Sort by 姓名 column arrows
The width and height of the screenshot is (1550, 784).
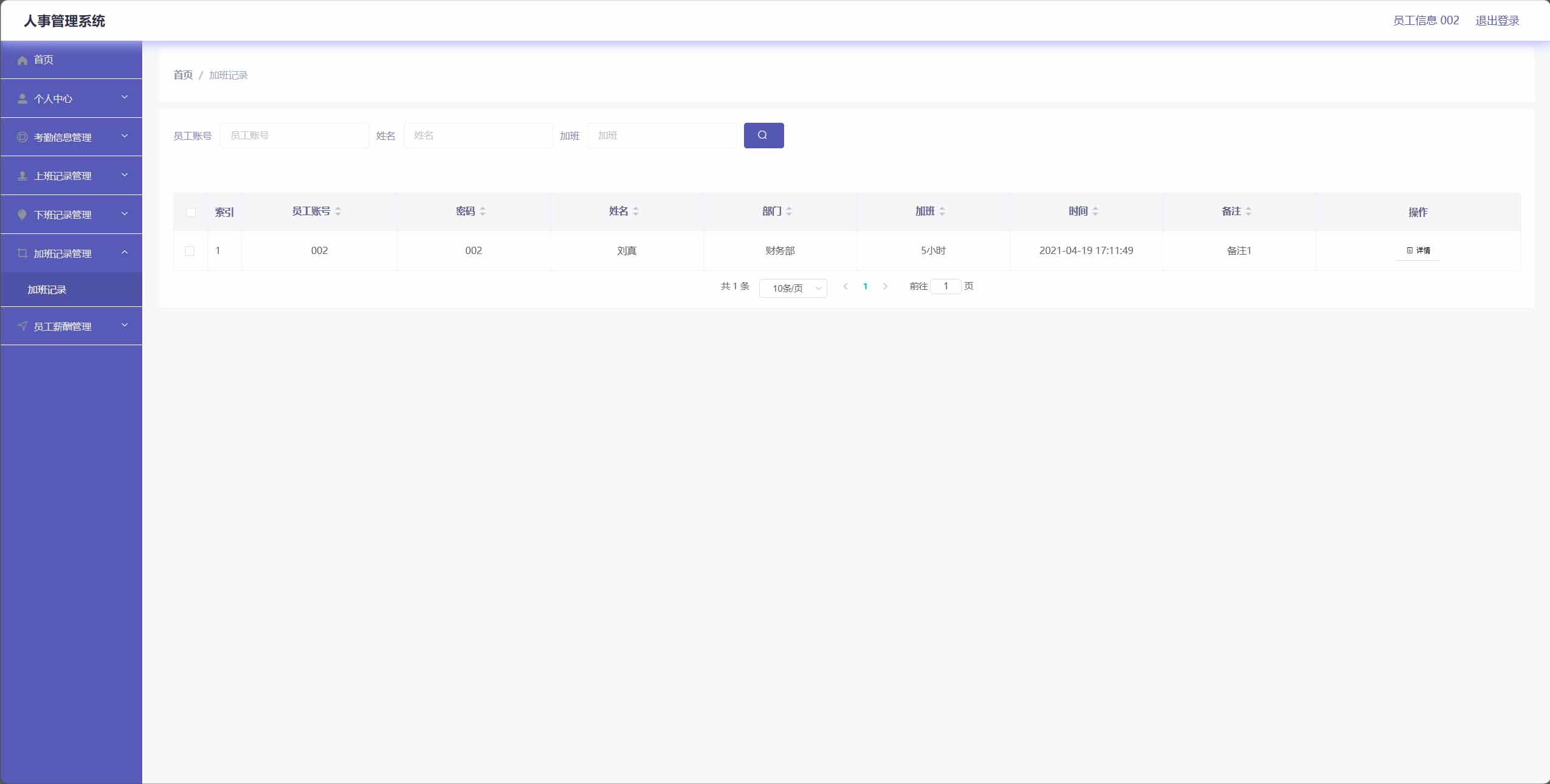(636, 211)
